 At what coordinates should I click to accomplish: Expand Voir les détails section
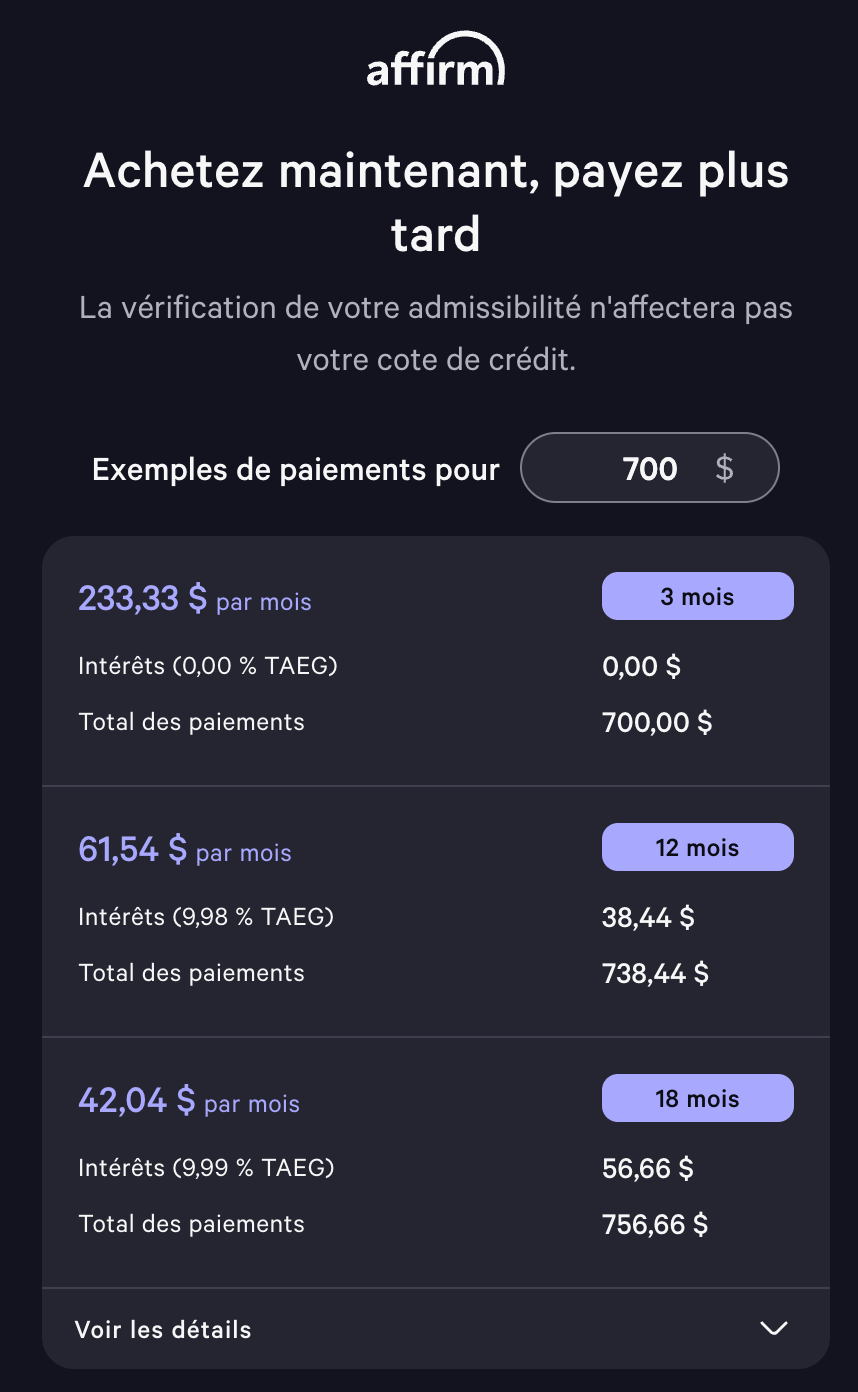(x=435, y=1329)
